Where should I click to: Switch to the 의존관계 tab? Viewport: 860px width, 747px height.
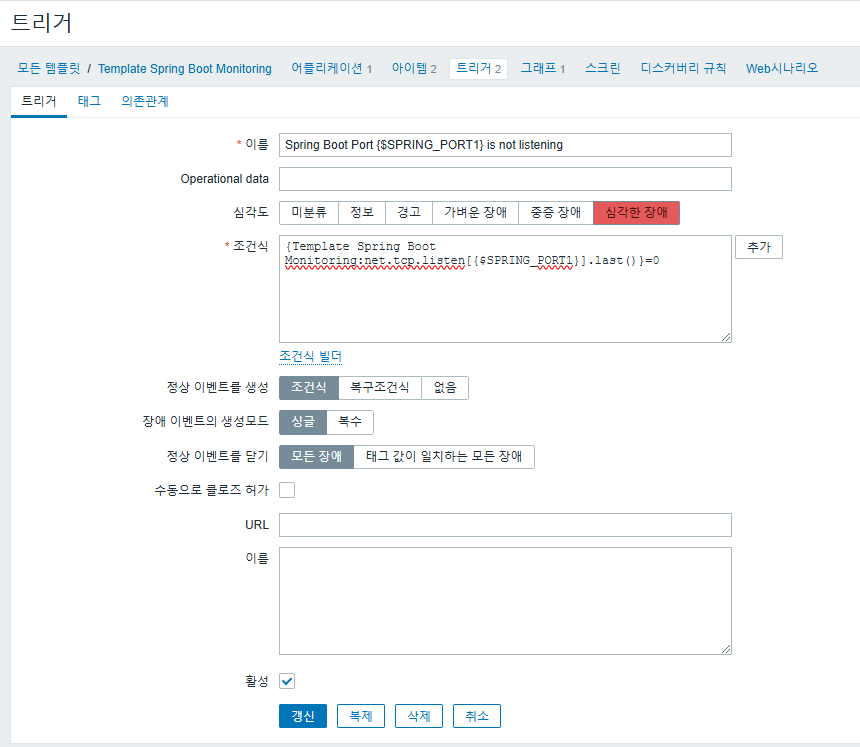[145, 101]
